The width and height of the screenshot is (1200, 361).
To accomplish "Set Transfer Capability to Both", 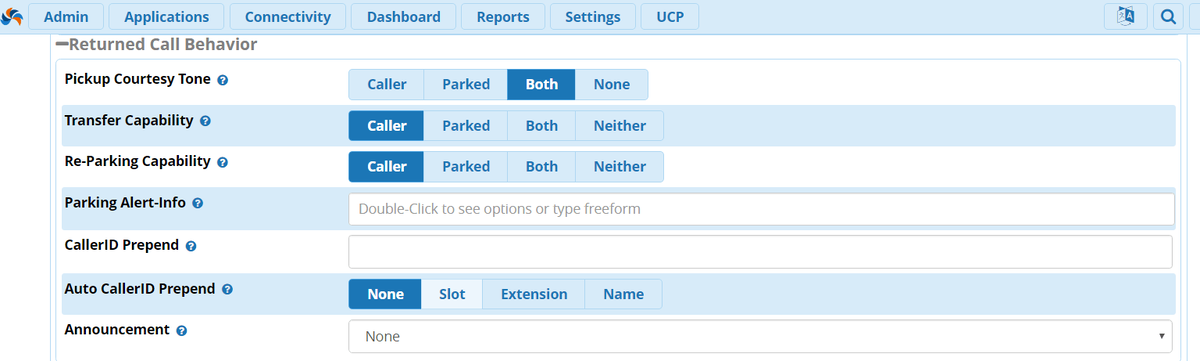I will coord(541,126).
